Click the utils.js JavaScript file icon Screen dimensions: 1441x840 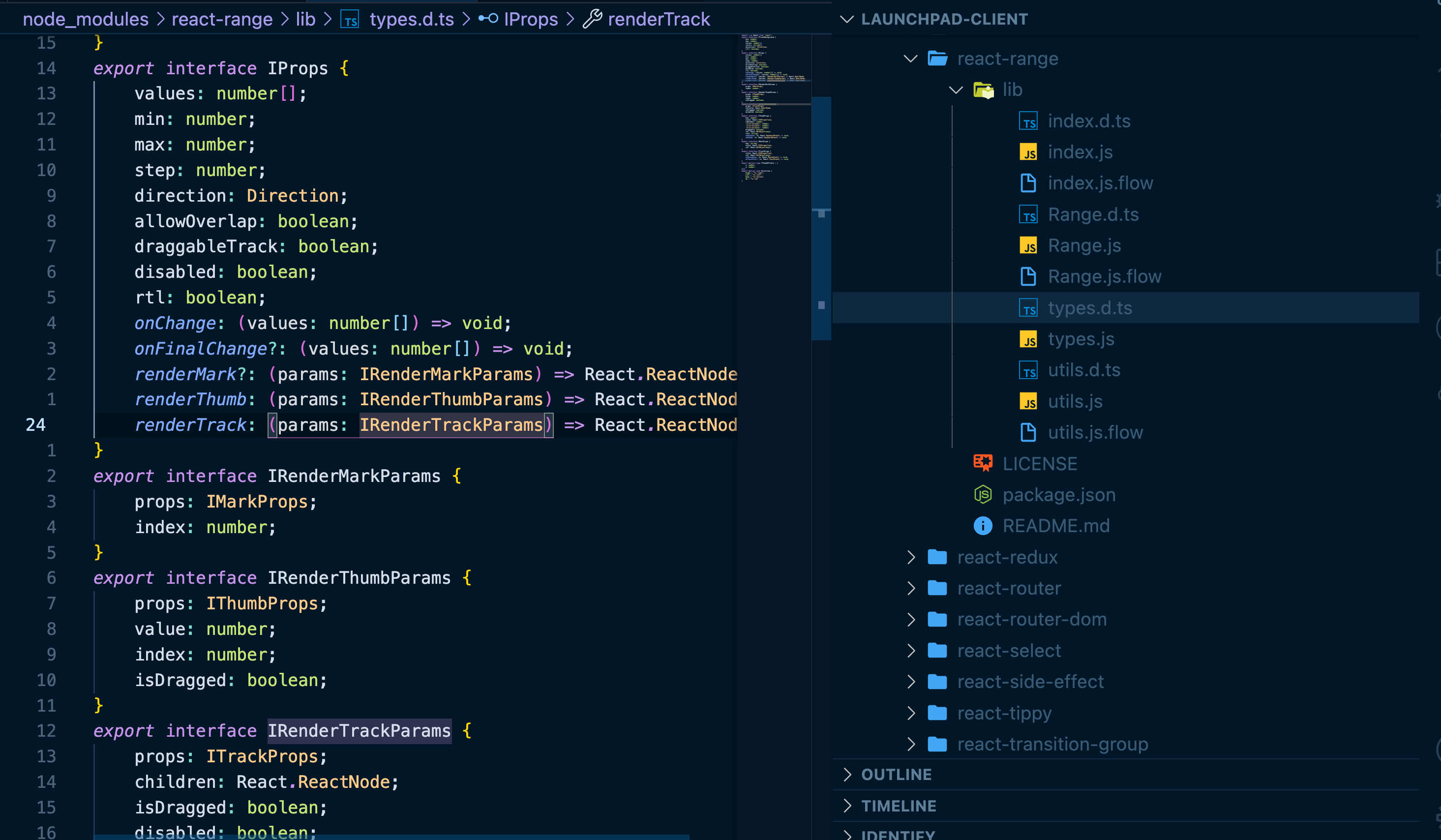tap(1028, 401)
